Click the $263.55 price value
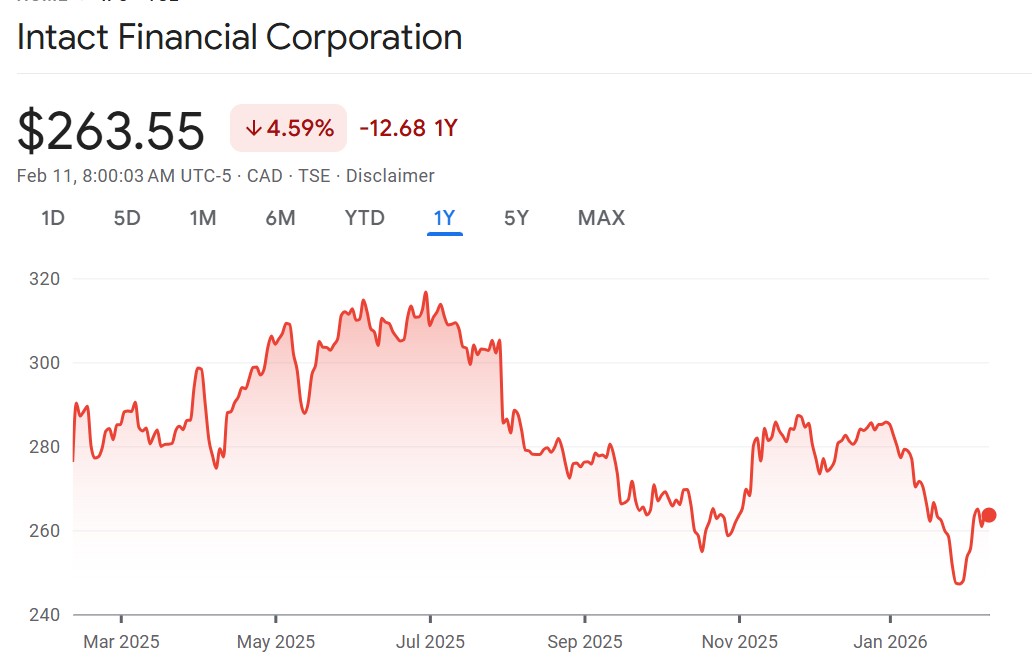This screenshot has height=658, width=1032. 111,131
